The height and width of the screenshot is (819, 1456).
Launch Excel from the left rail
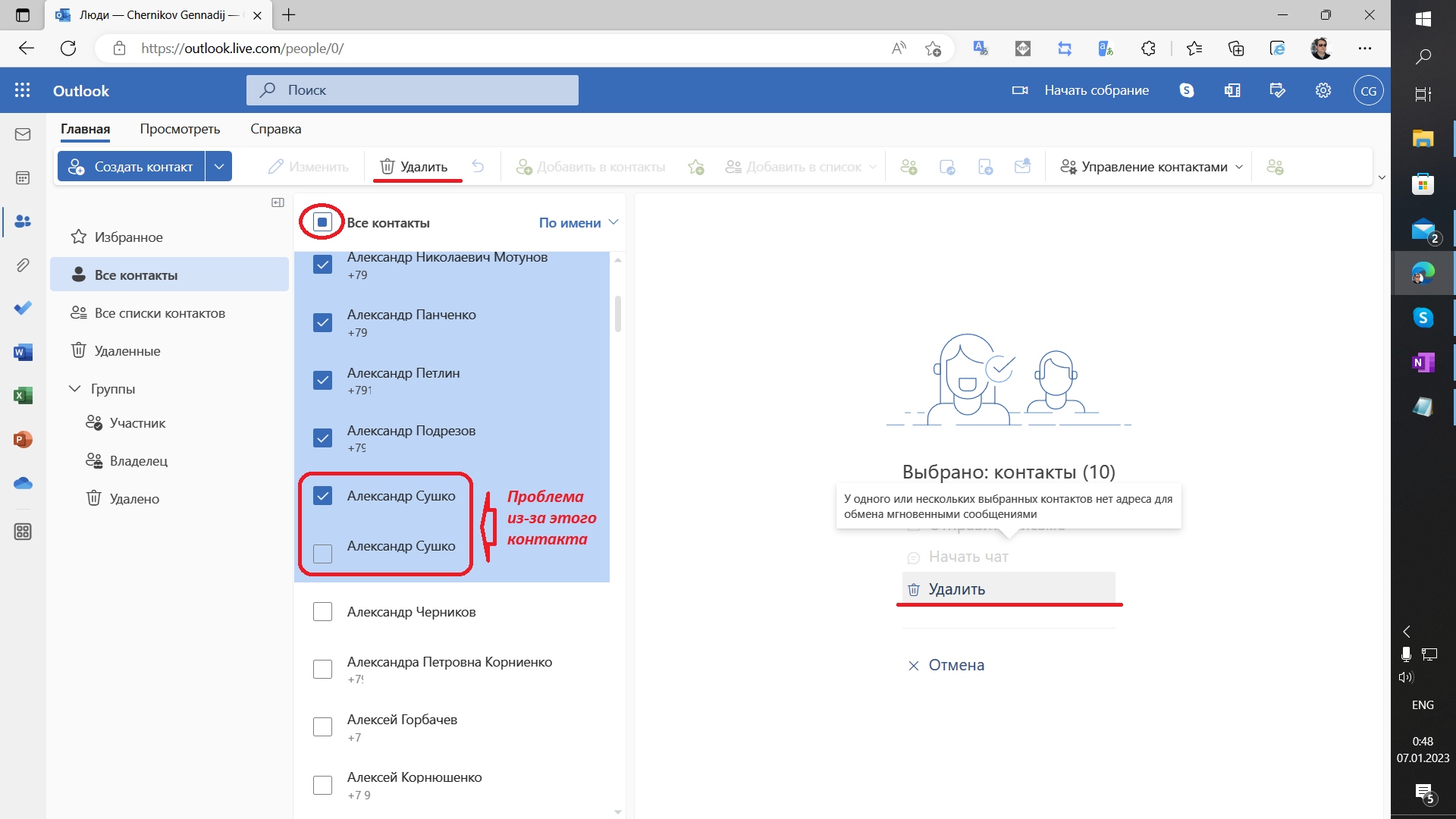[23, 395]
